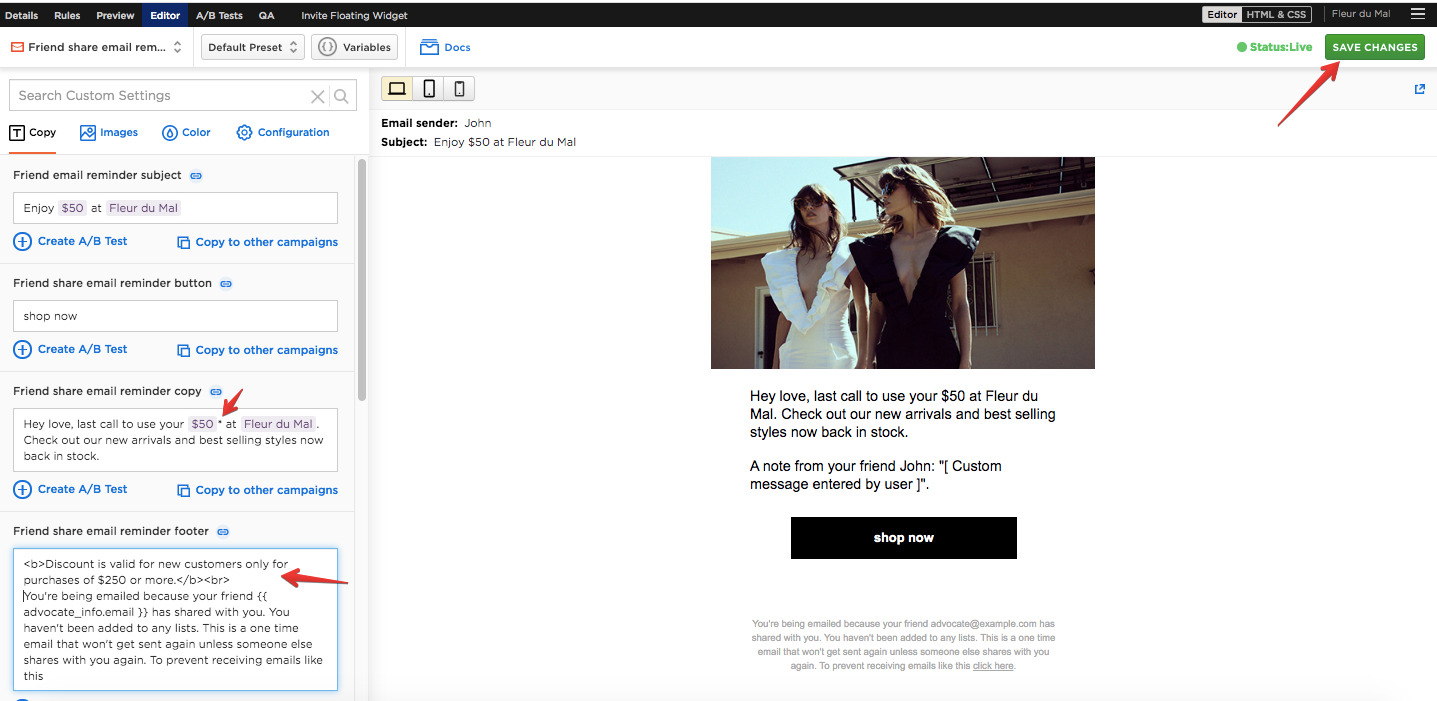The image size is (1437, 701).
Task: Create A/B Test for reminder copy
Action: 71,489
